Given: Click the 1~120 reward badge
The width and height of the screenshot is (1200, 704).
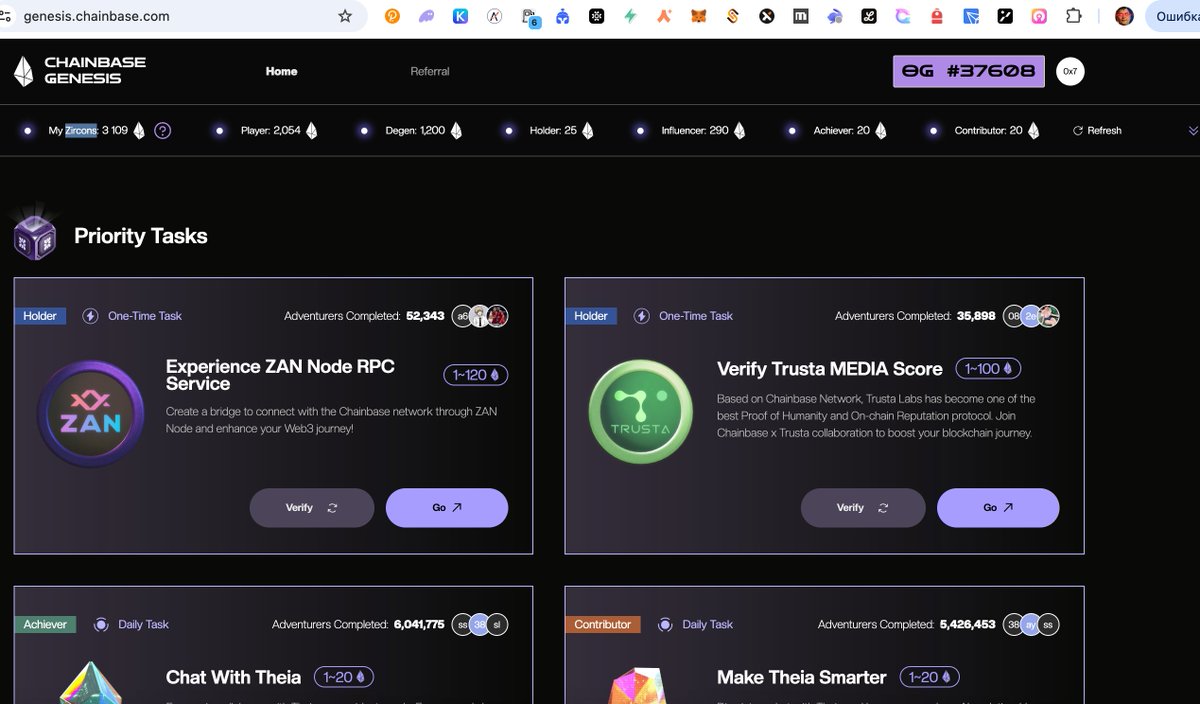Looking at the screenshot, I should (476, 375).
